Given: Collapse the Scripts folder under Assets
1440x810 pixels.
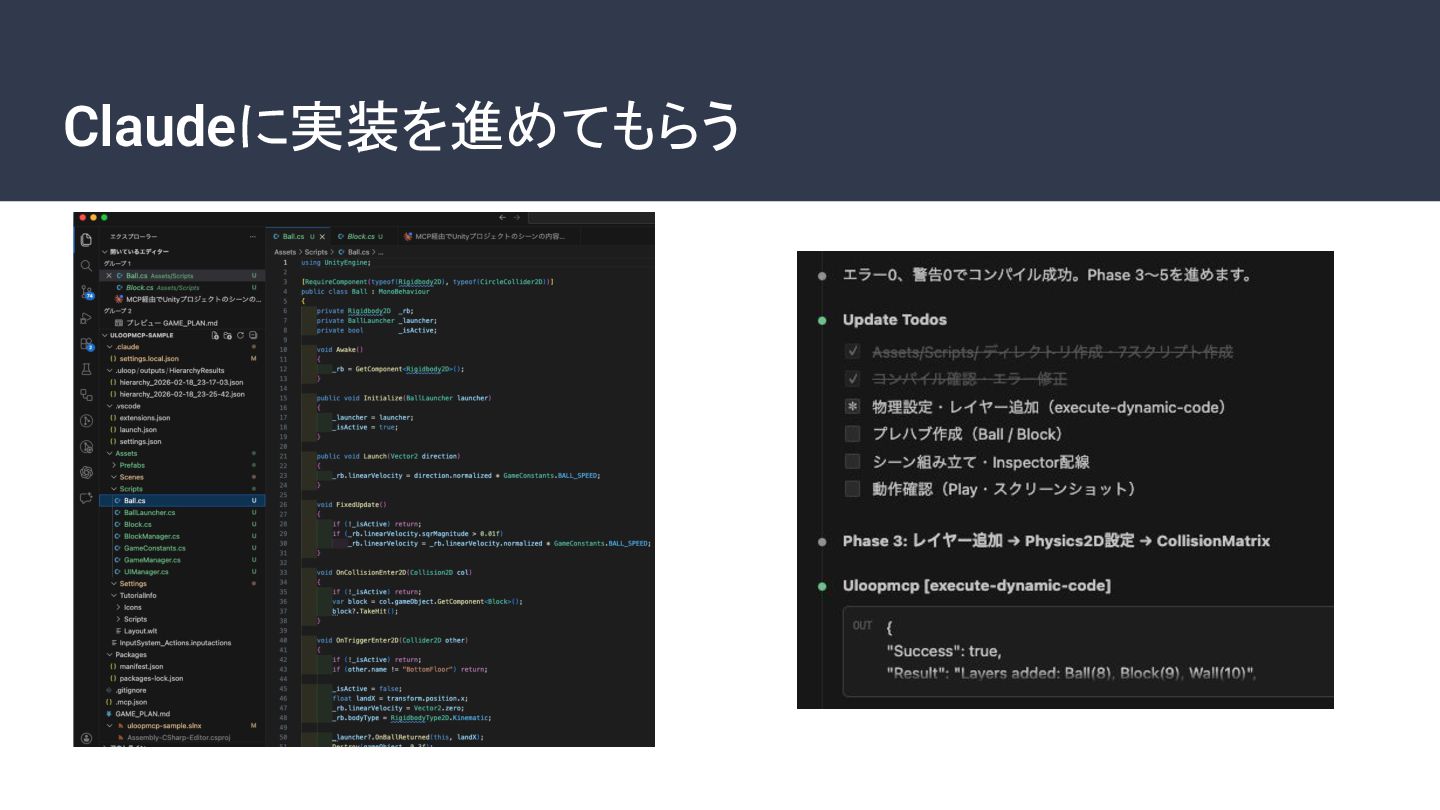Looking at the screenshot, I should (x=182, y=489).
